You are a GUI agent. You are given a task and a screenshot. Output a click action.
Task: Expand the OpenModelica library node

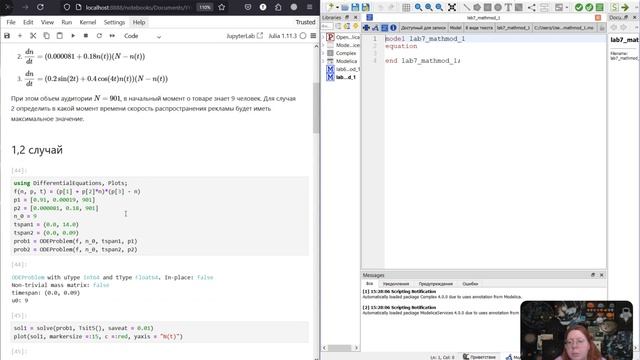pos(323,37)
